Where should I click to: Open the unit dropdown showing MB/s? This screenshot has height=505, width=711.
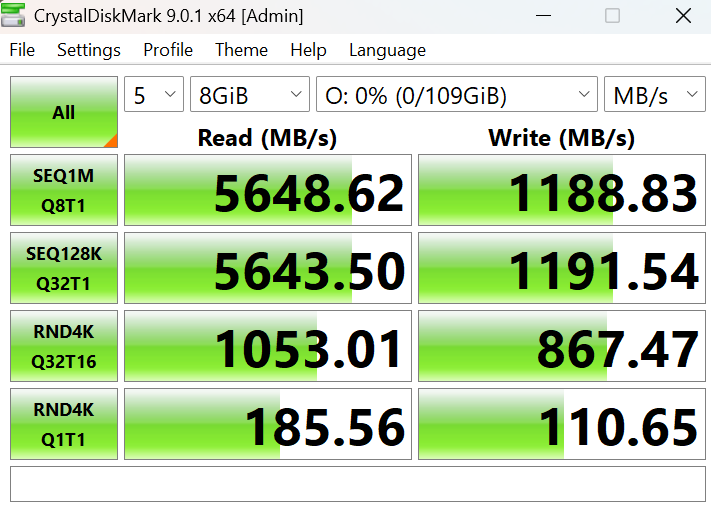(x=655, y=94)
